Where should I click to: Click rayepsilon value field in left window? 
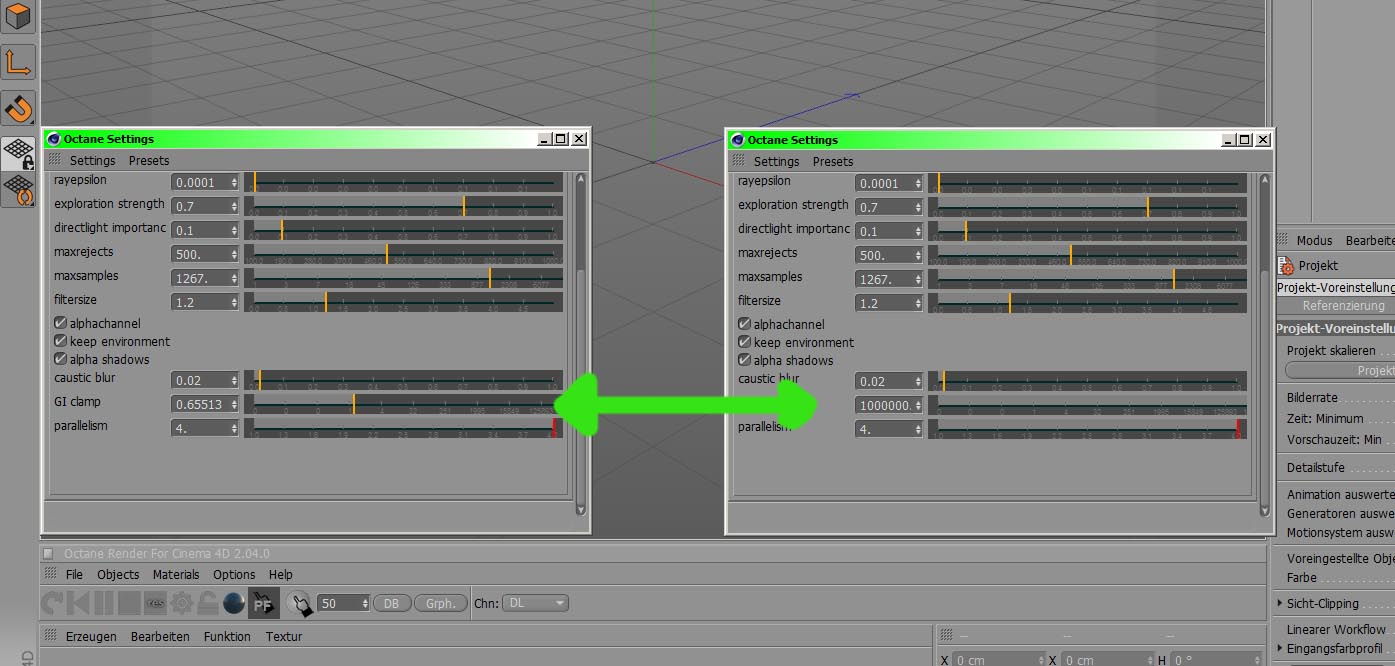coord(205,182)
